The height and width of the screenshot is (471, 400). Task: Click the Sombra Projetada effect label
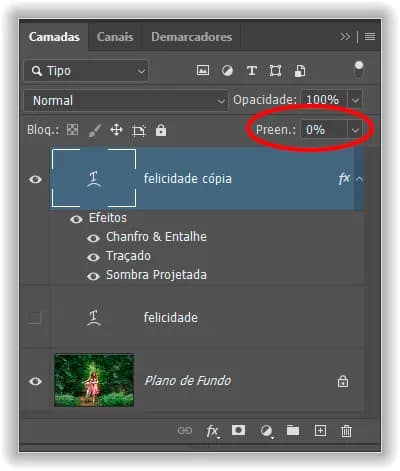pyautogui.click(x=156, y=275)
